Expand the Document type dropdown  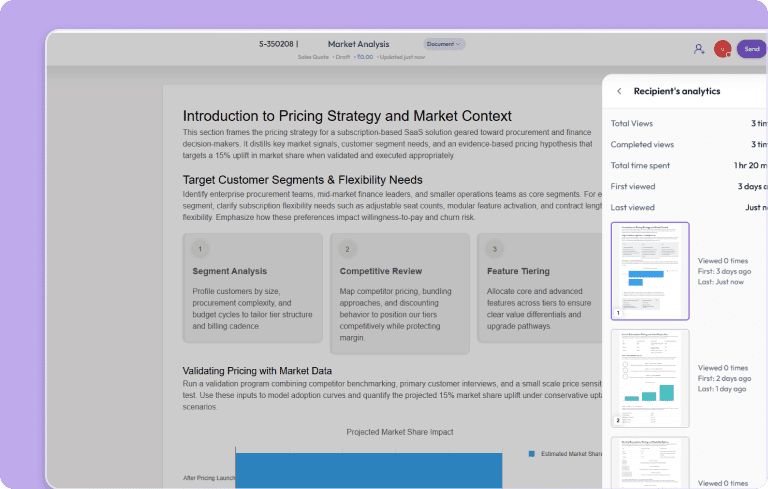pos(444,44)
